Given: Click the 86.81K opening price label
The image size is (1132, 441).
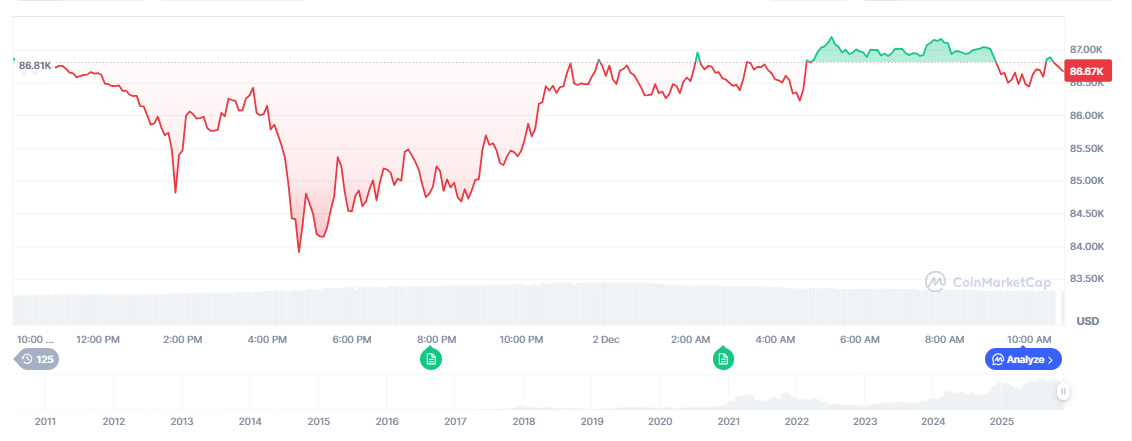Looking at the screenshot, I should point(35,65).
